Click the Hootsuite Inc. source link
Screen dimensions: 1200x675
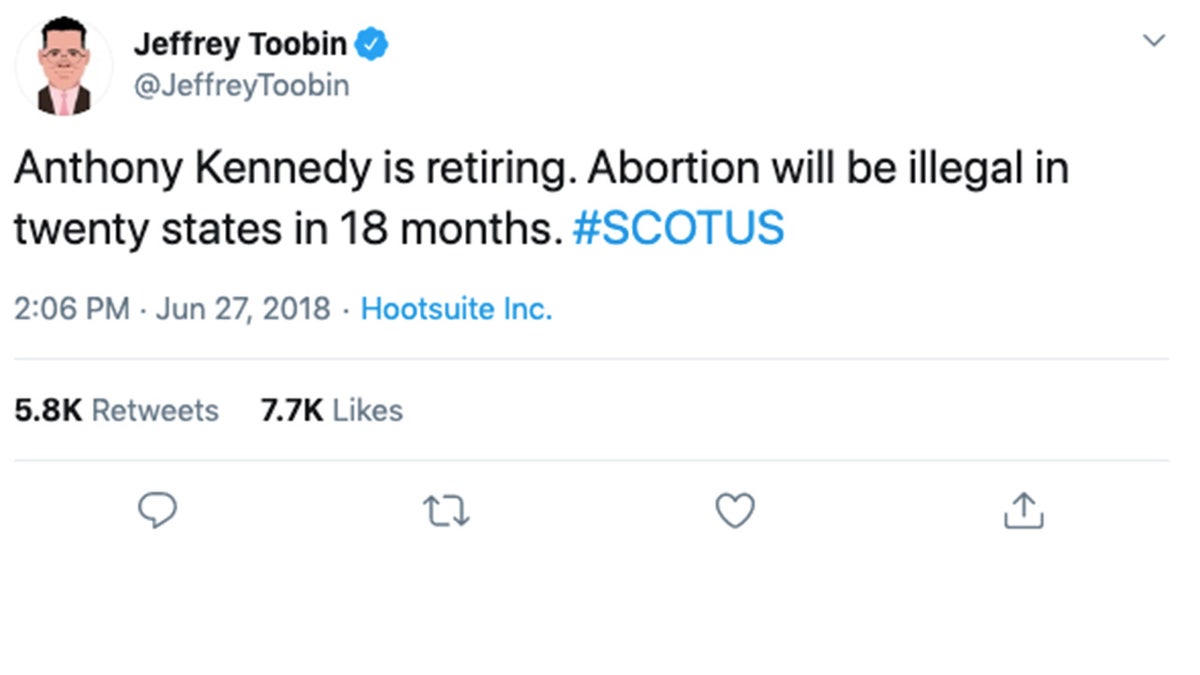pyautogui.click(x=456, y=309)
